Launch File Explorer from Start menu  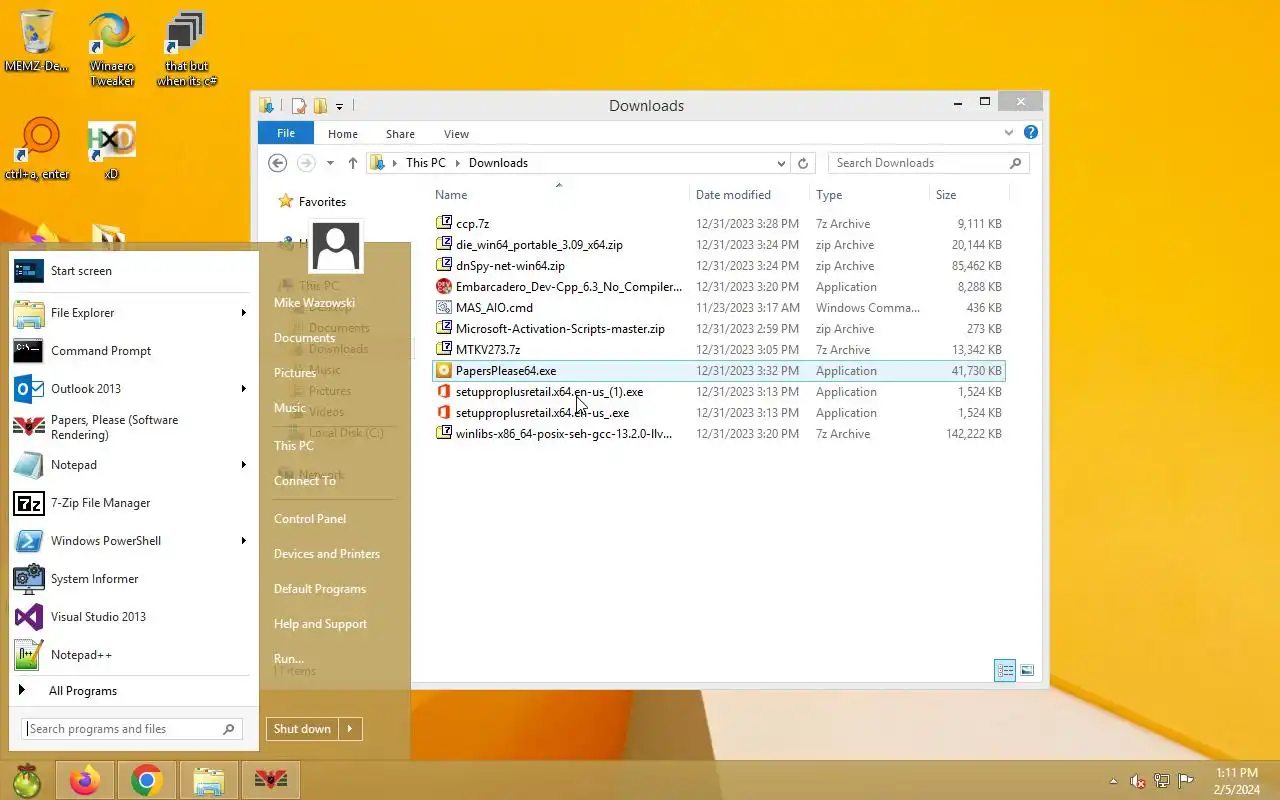pyautogui.click(x=131, y=313)
